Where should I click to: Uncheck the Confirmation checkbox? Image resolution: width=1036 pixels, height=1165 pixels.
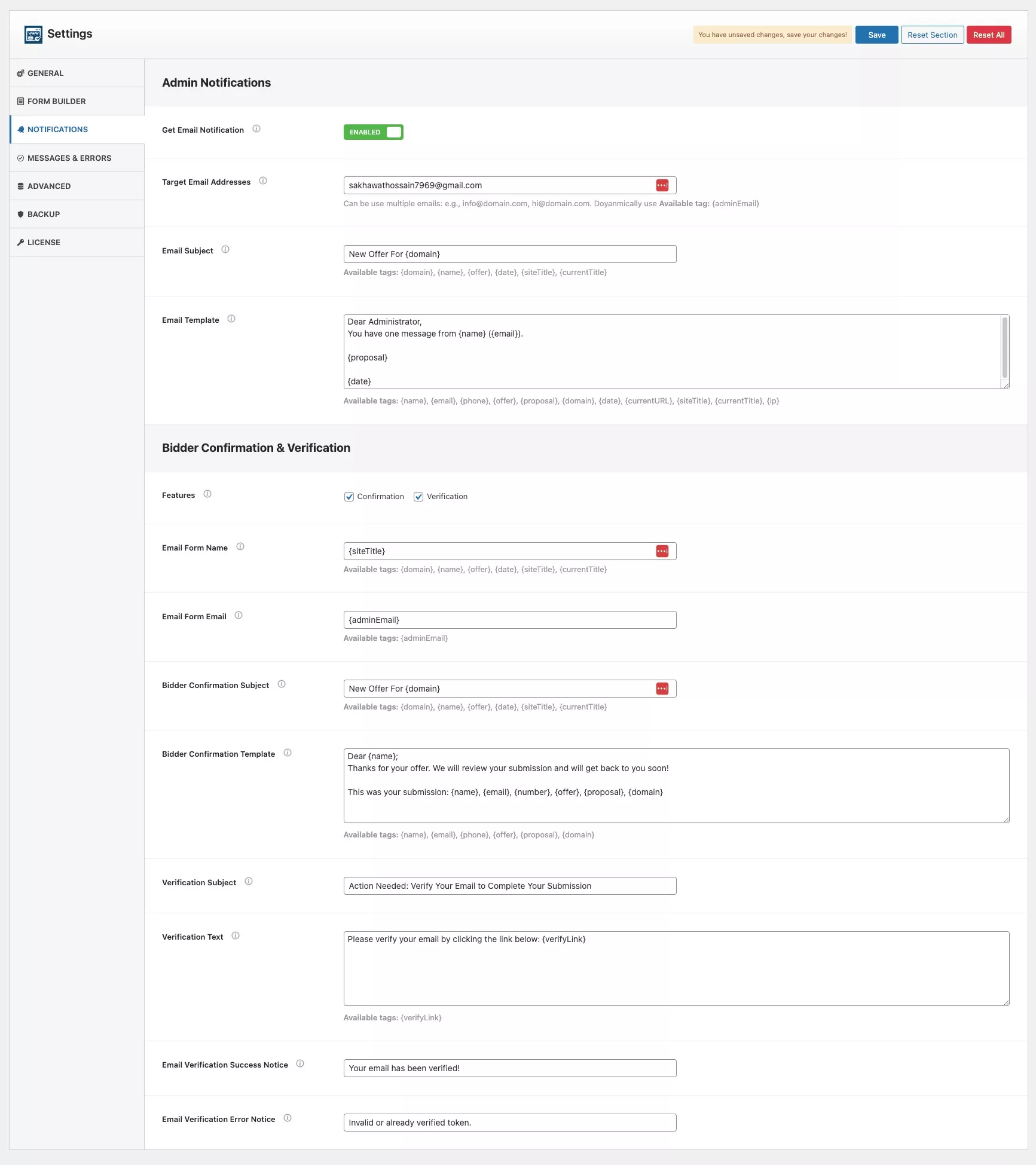pos(349,497)
